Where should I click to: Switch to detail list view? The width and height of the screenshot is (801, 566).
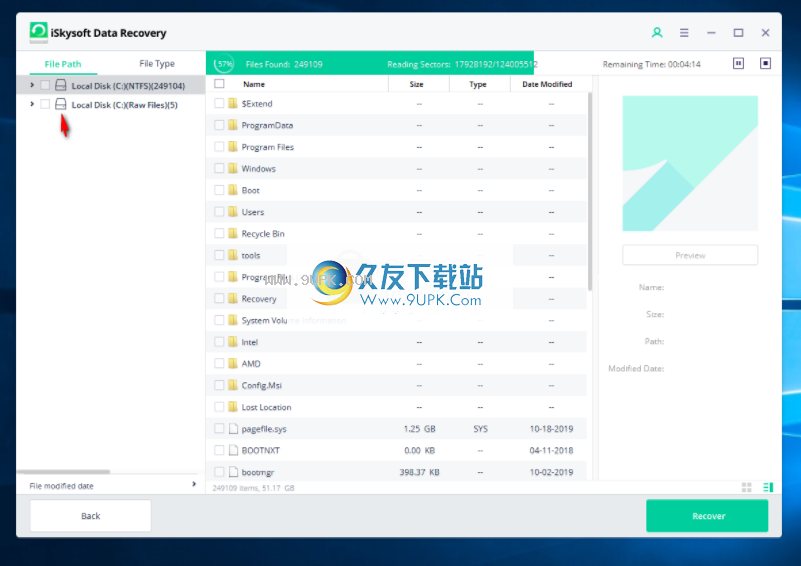[x=768, y=487]
